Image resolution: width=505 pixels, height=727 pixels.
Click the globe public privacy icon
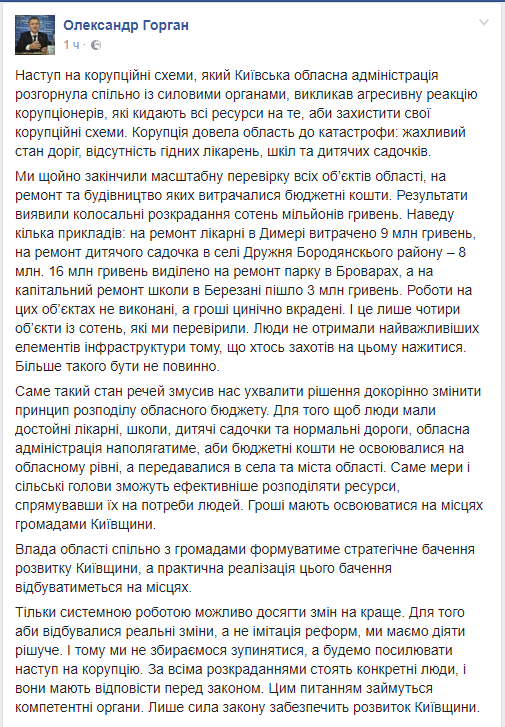(x=96, y=45)
